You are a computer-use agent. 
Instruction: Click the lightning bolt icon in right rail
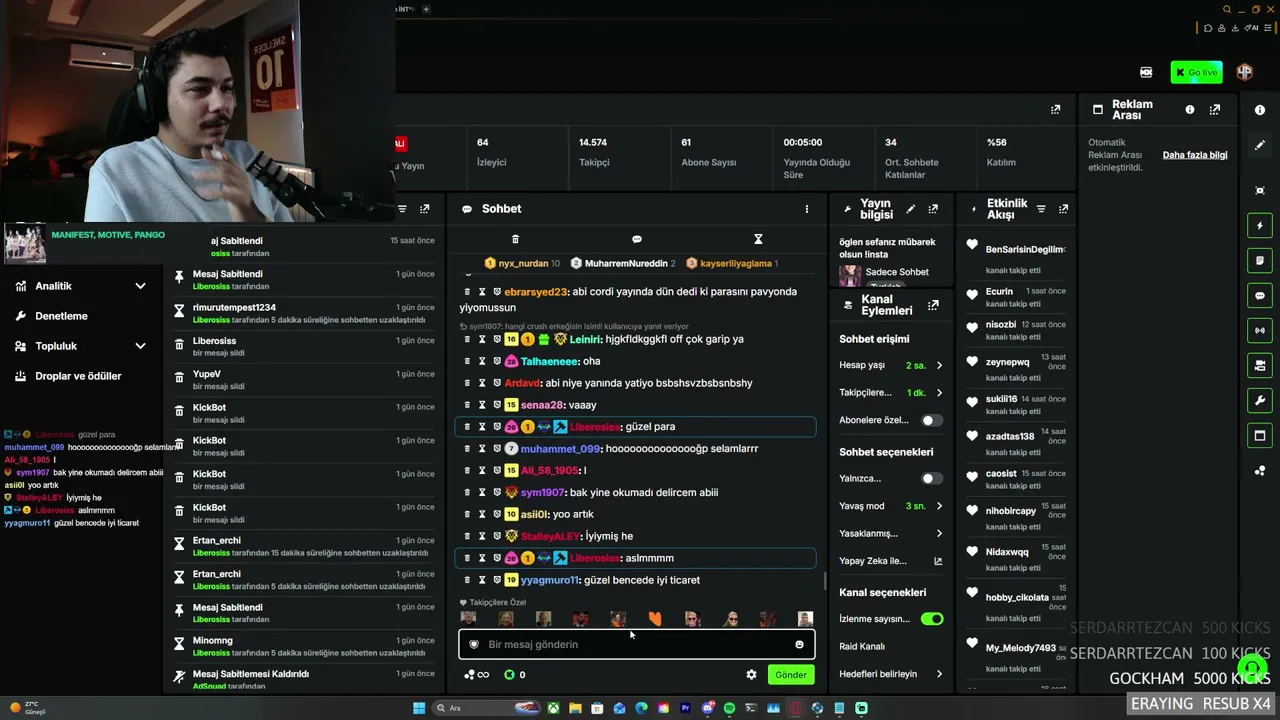[x=1260, y=226]
